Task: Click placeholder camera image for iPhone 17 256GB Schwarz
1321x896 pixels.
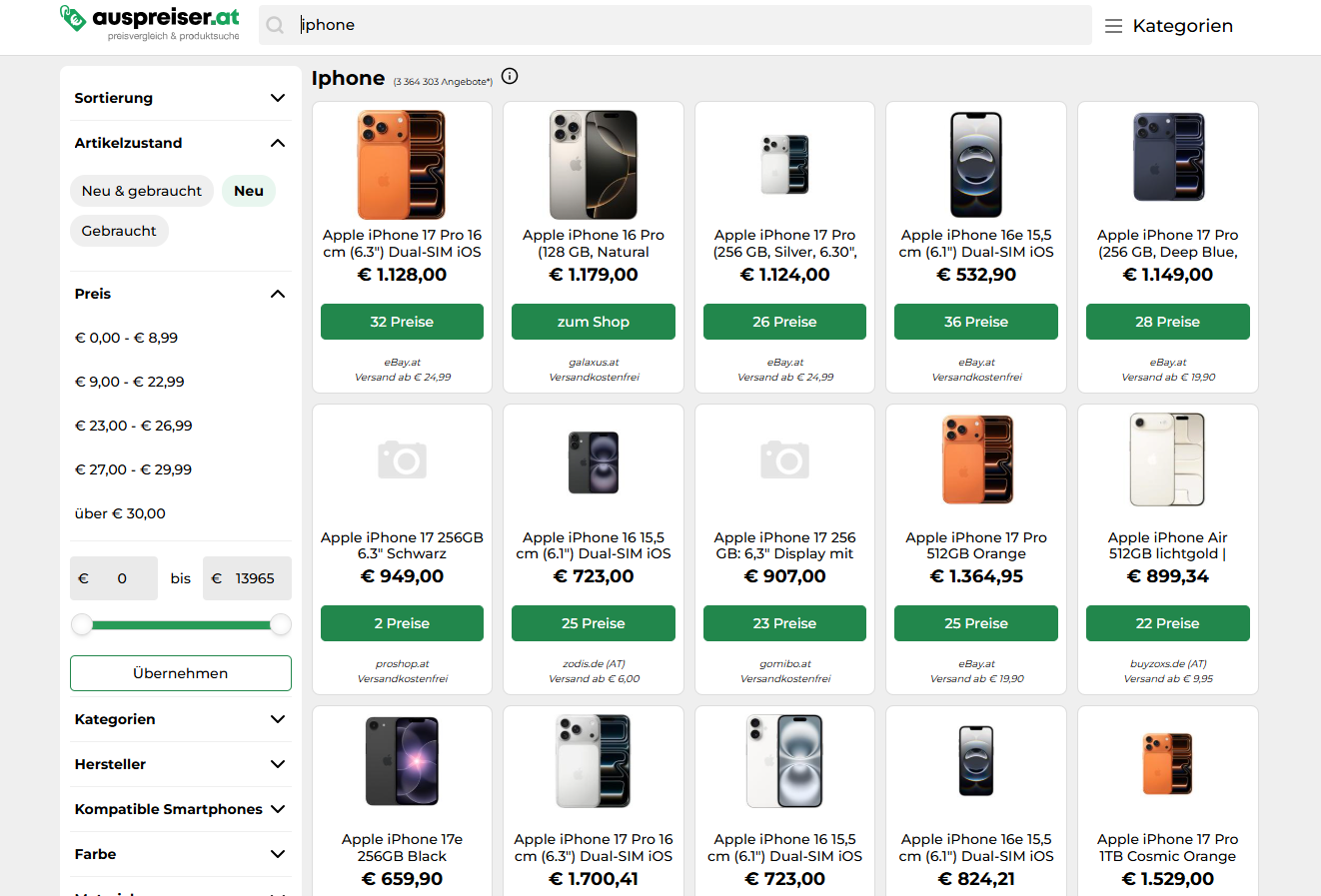Action: click(x=402, y=460)
